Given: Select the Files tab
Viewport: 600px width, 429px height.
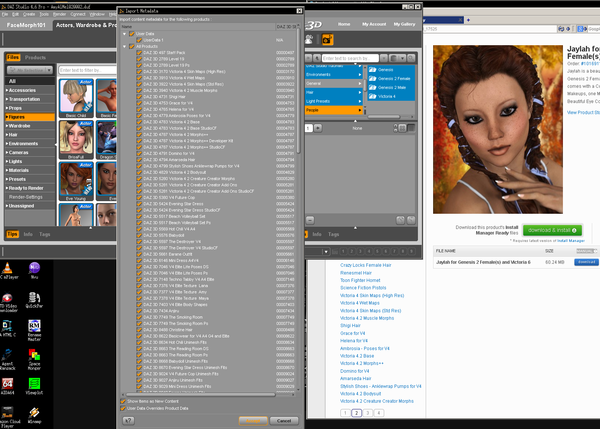Looking at the screenshot, I should pyautogui.click(x=13, y=57).
